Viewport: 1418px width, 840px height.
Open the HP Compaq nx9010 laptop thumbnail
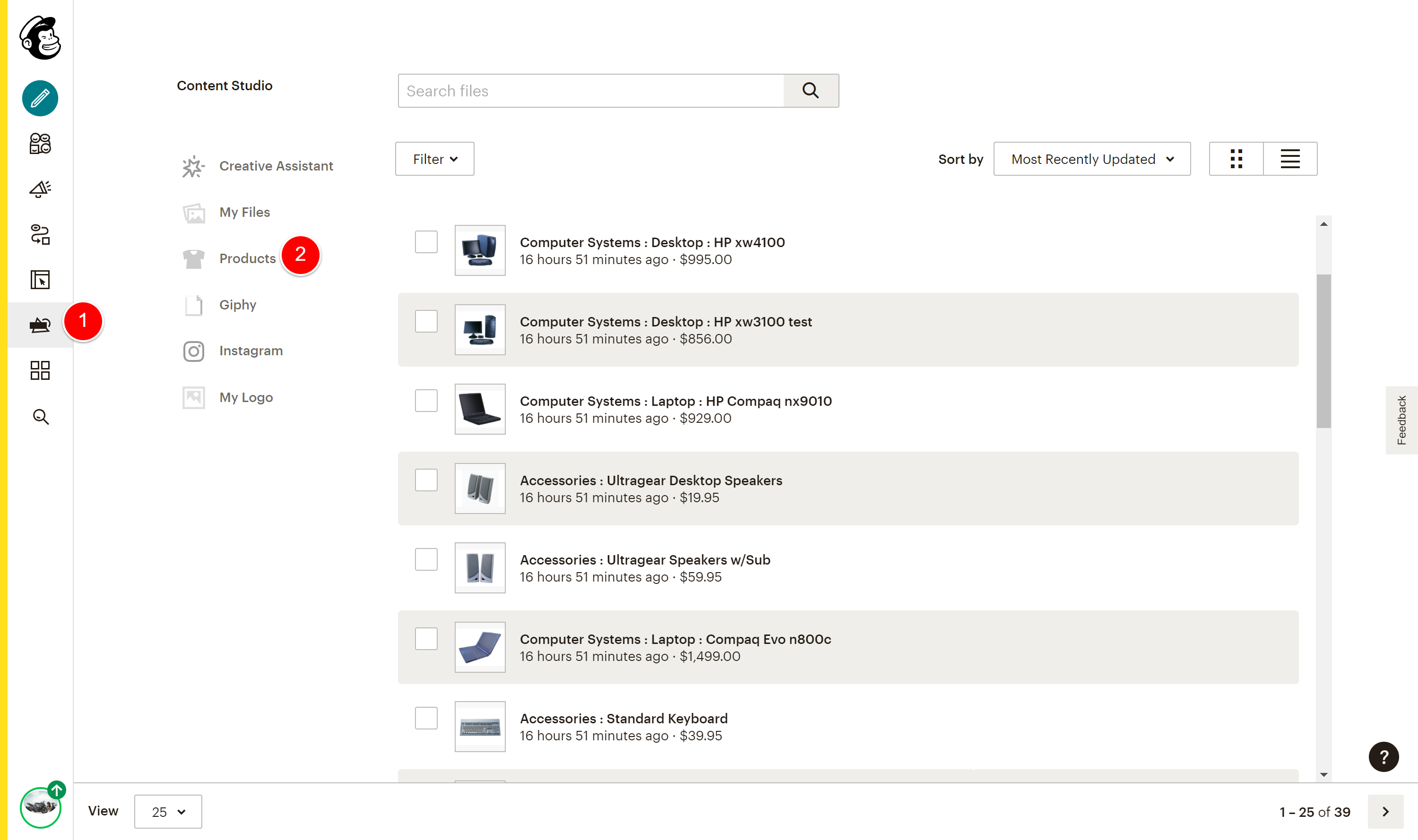click(480, 409)
